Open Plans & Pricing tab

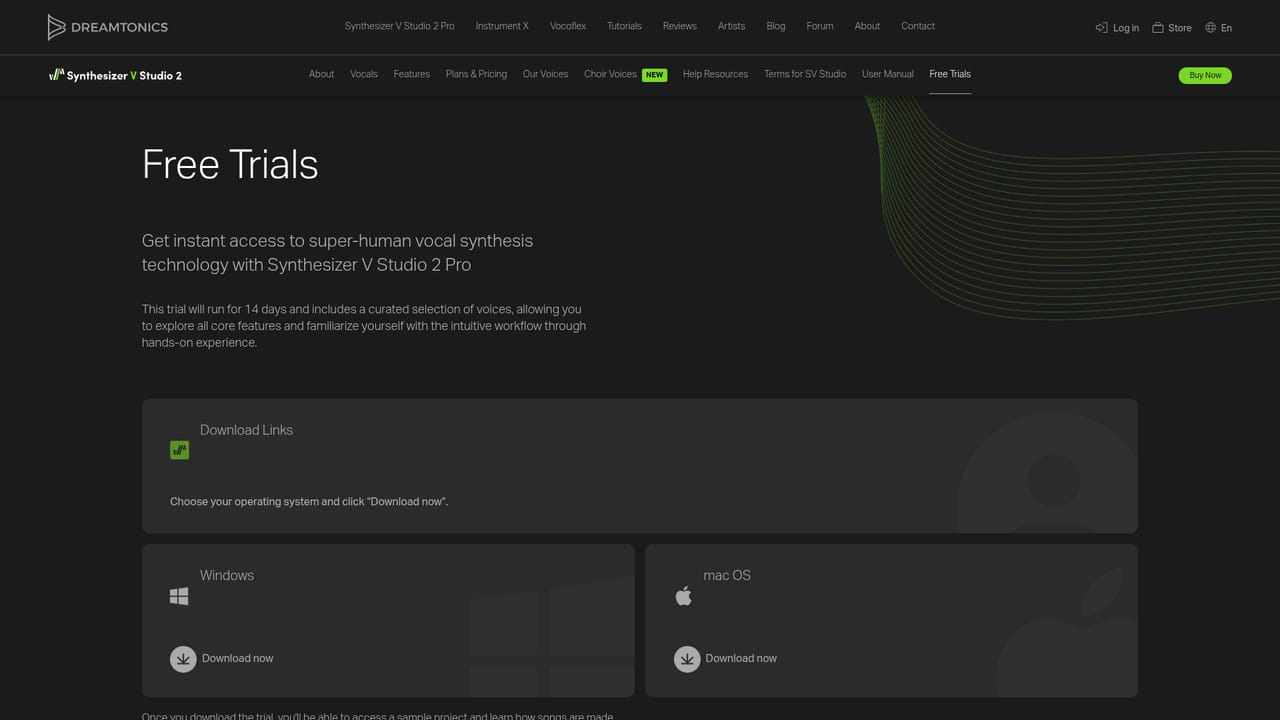476,74
